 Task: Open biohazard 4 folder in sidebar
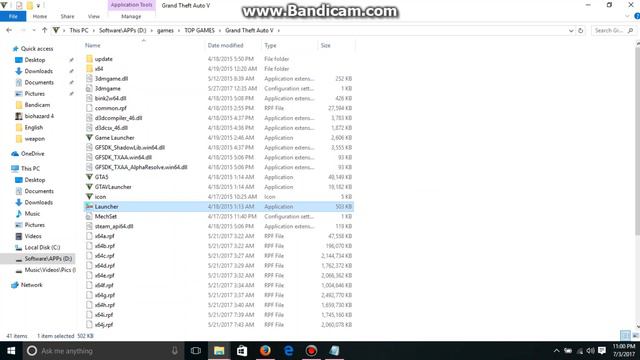click(x=39, y=116)
